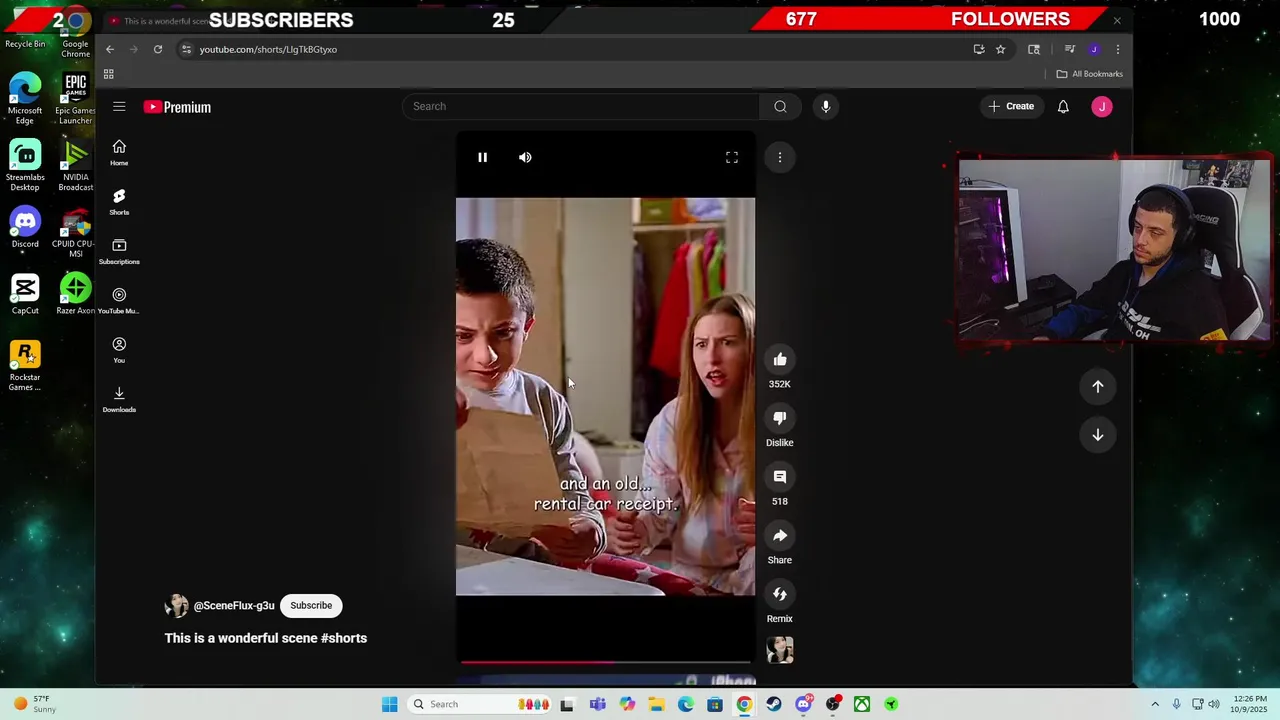This screenshot has width=1280, height=720.
Task: Open Chrome media controls icon
Action: click(x=1070, y=49)
